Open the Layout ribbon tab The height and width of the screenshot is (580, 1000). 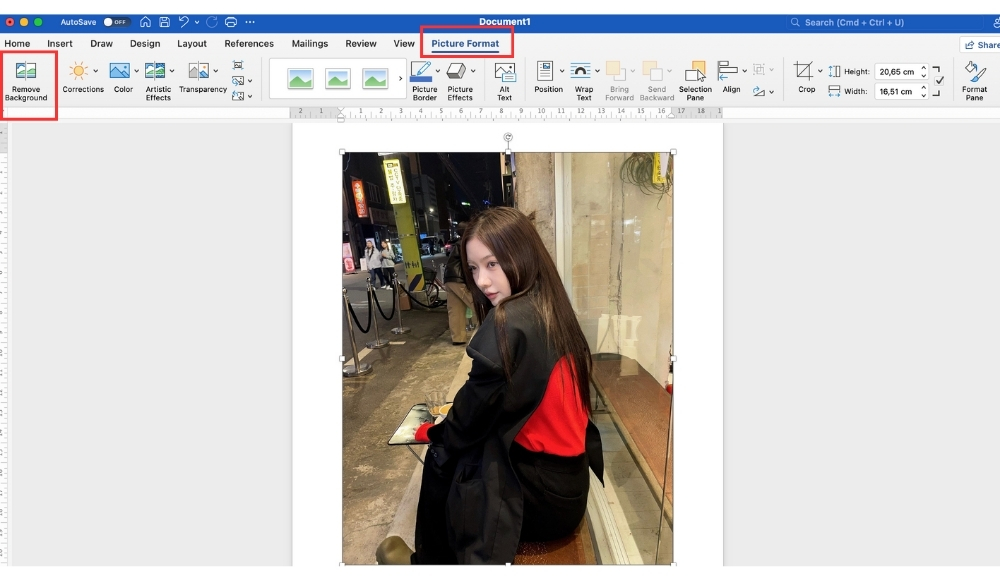pyautogui.click(x=192, y=44)
